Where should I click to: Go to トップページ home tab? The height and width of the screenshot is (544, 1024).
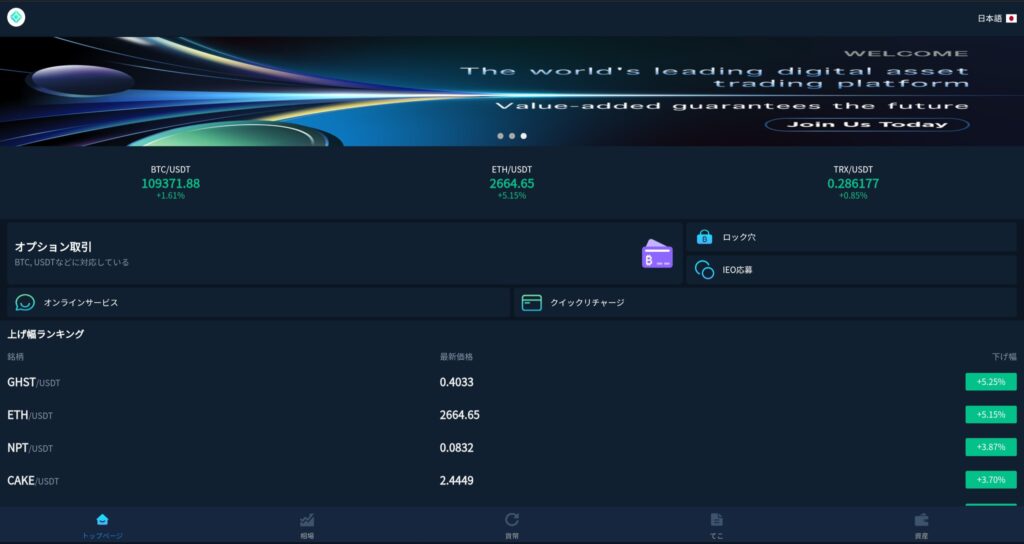coord(103,526)
